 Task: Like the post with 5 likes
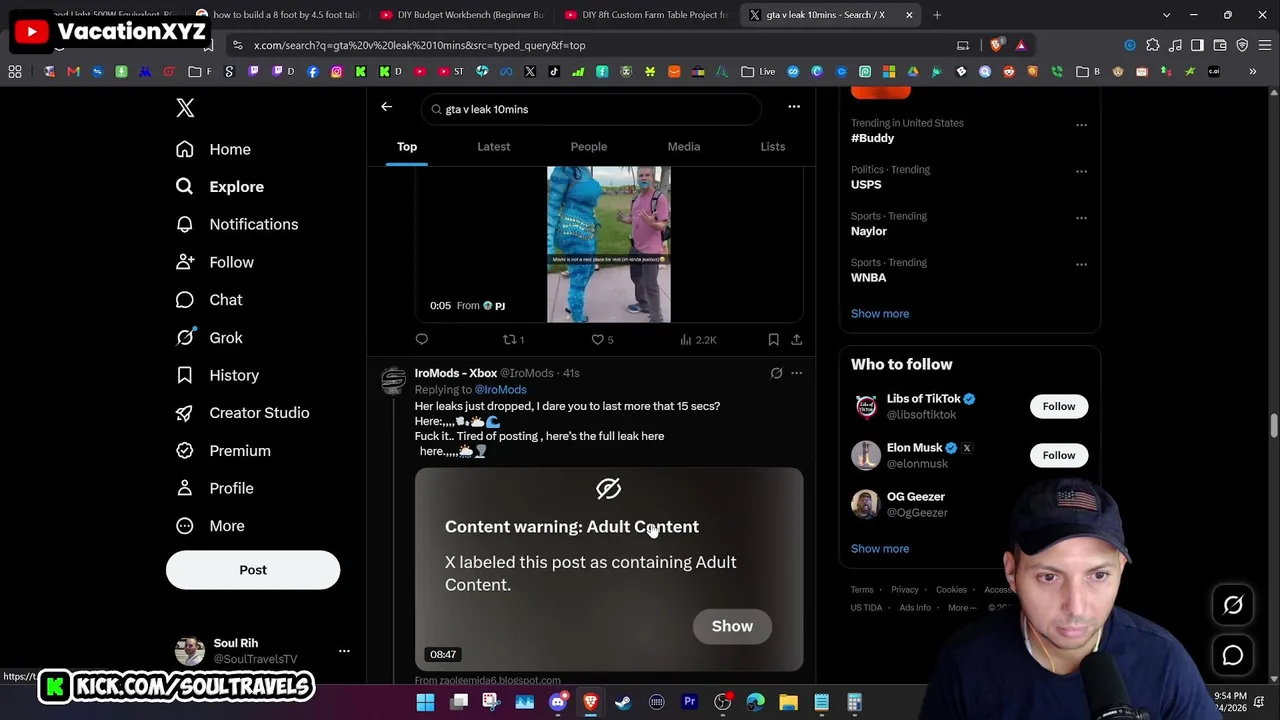pos(602,340)
